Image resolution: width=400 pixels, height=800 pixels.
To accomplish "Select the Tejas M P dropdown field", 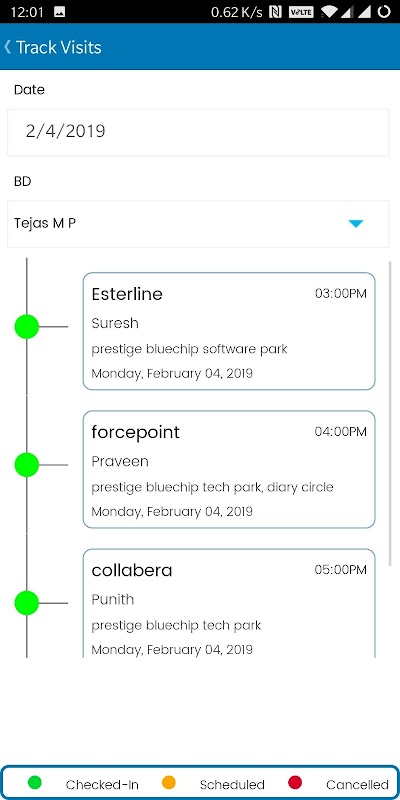I will point(198,224).
